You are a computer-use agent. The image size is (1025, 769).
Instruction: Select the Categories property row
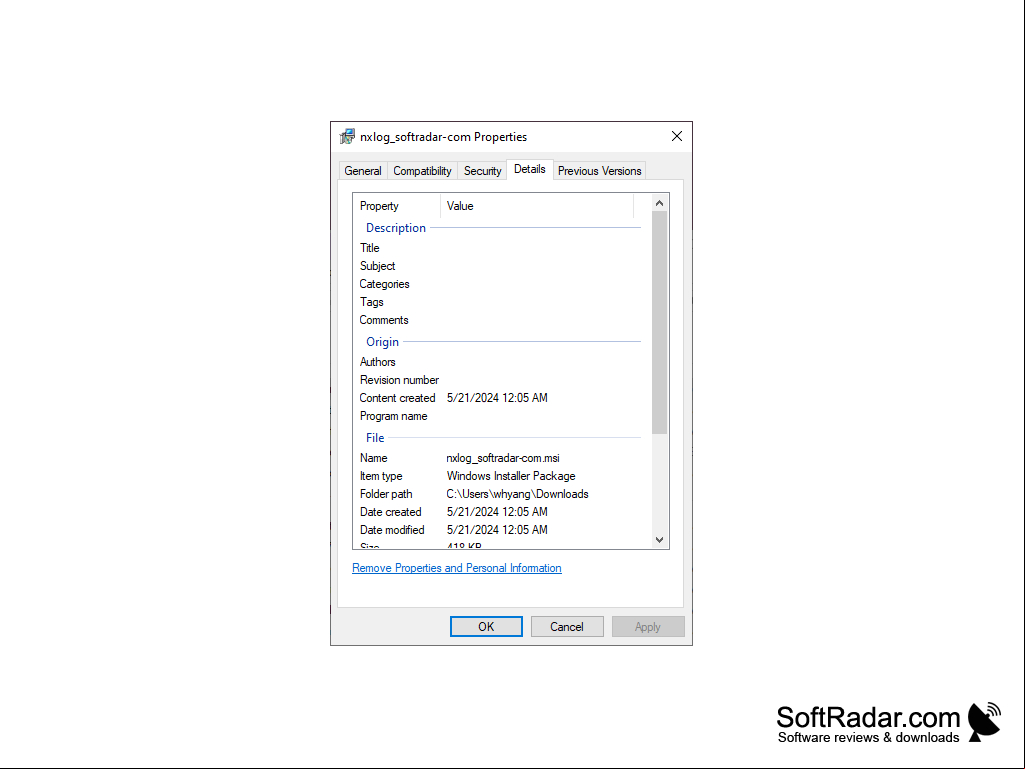click(500, 284)
